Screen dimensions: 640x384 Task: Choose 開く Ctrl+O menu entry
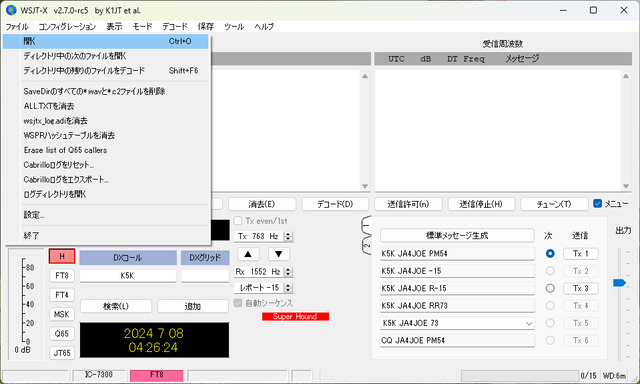(106, 41)
